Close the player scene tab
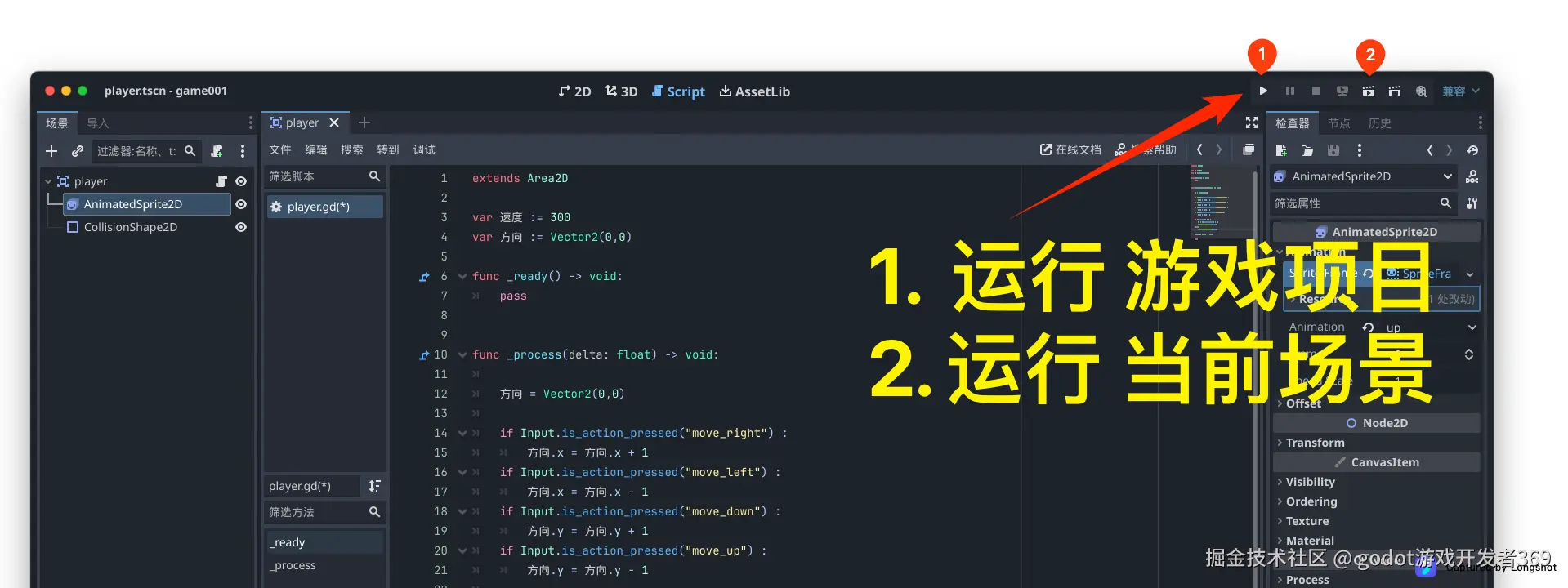The image size is (1568, 588). coord(334,122)
